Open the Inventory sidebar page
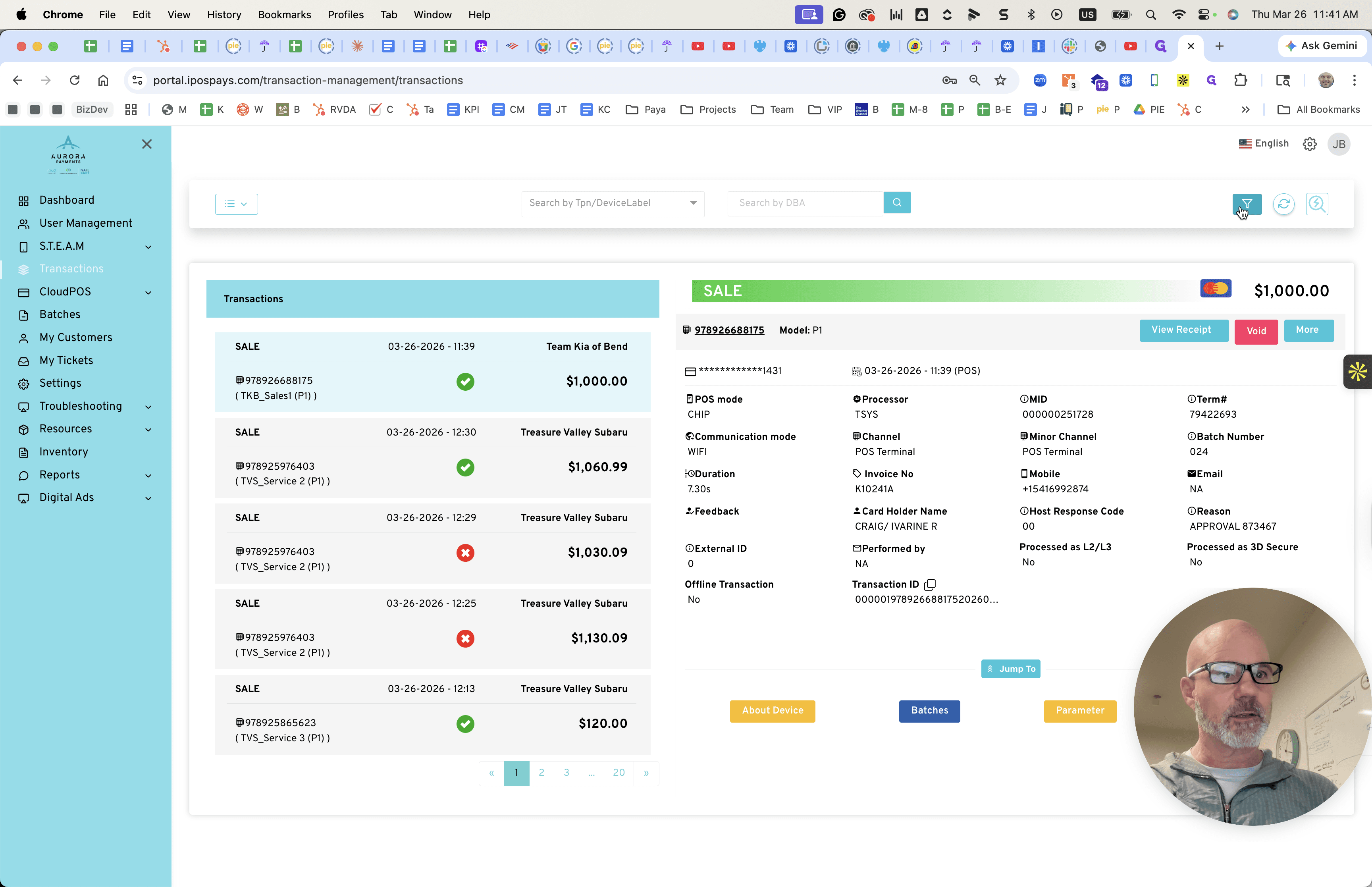This screenshot has height=887, width=1372. click(64, 452)
